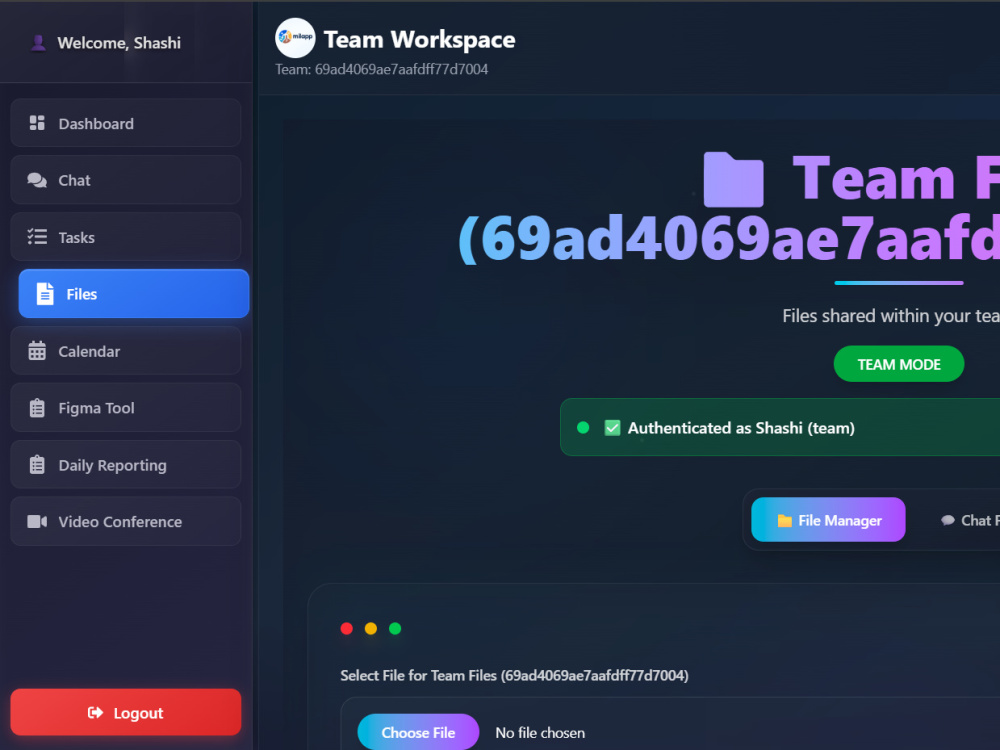Click Files shared within your team text

tap(891, 316)
